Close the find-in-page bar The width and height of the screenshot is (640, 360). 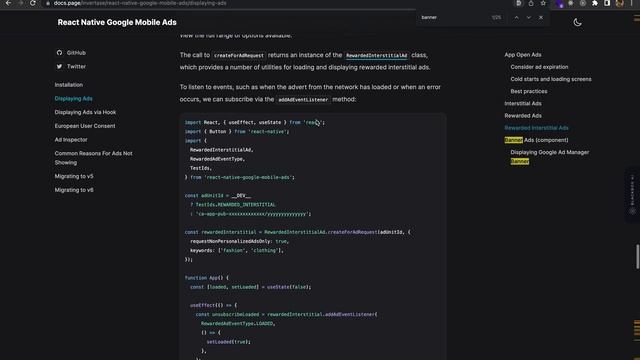541,18
